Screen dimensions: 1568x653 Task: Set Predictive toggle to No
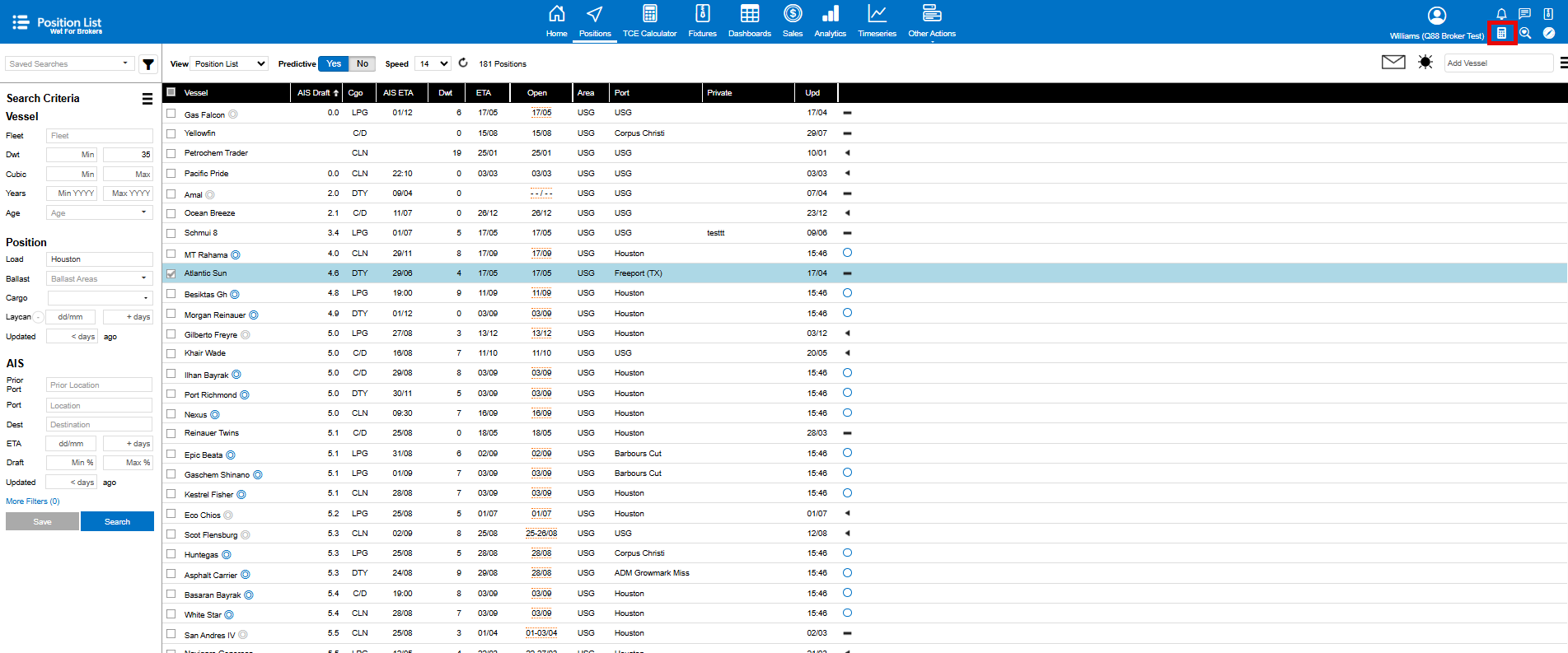coord(363,64)
